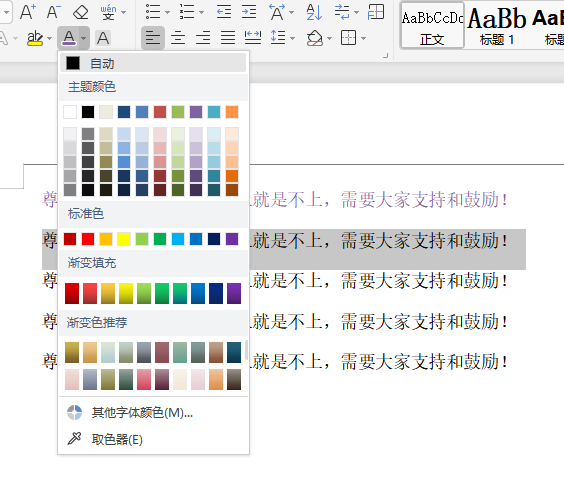The width and height of the screenshot is (564, 477).
Task: Toggle justify alignment button
Action: [x=228, y=38]
